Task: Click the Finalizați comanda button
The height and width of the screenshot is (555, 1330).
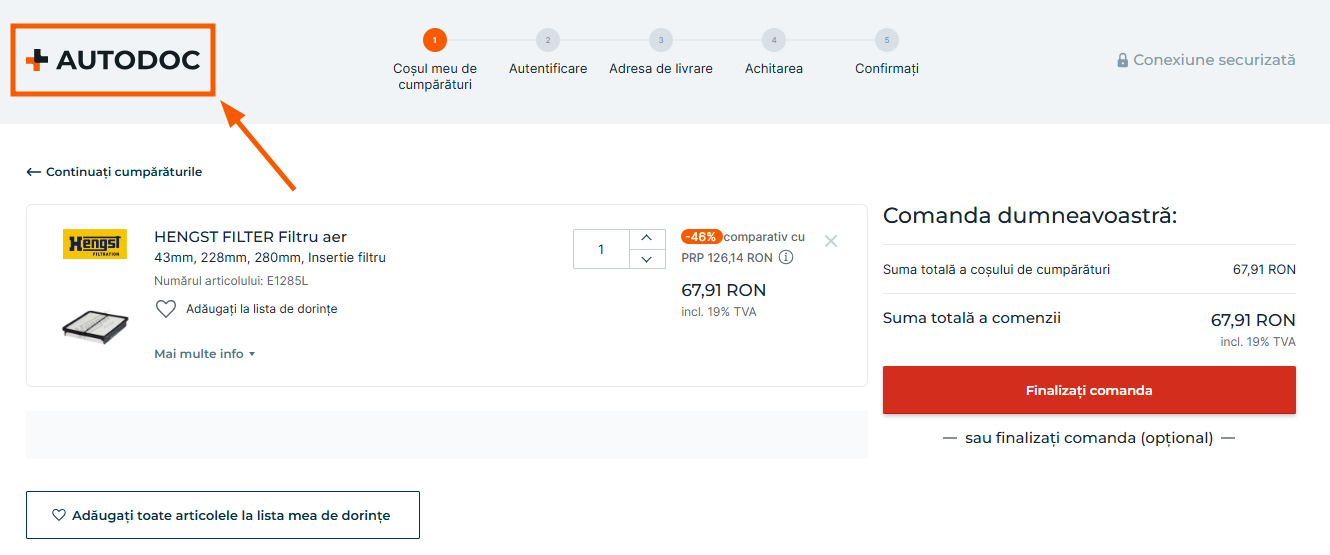Action: [1089, 390]
